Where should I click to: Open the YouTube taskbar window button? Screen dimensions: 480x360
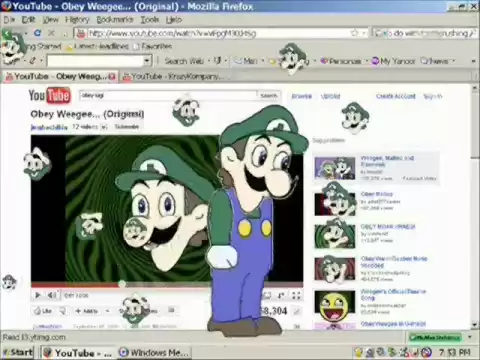79,353
